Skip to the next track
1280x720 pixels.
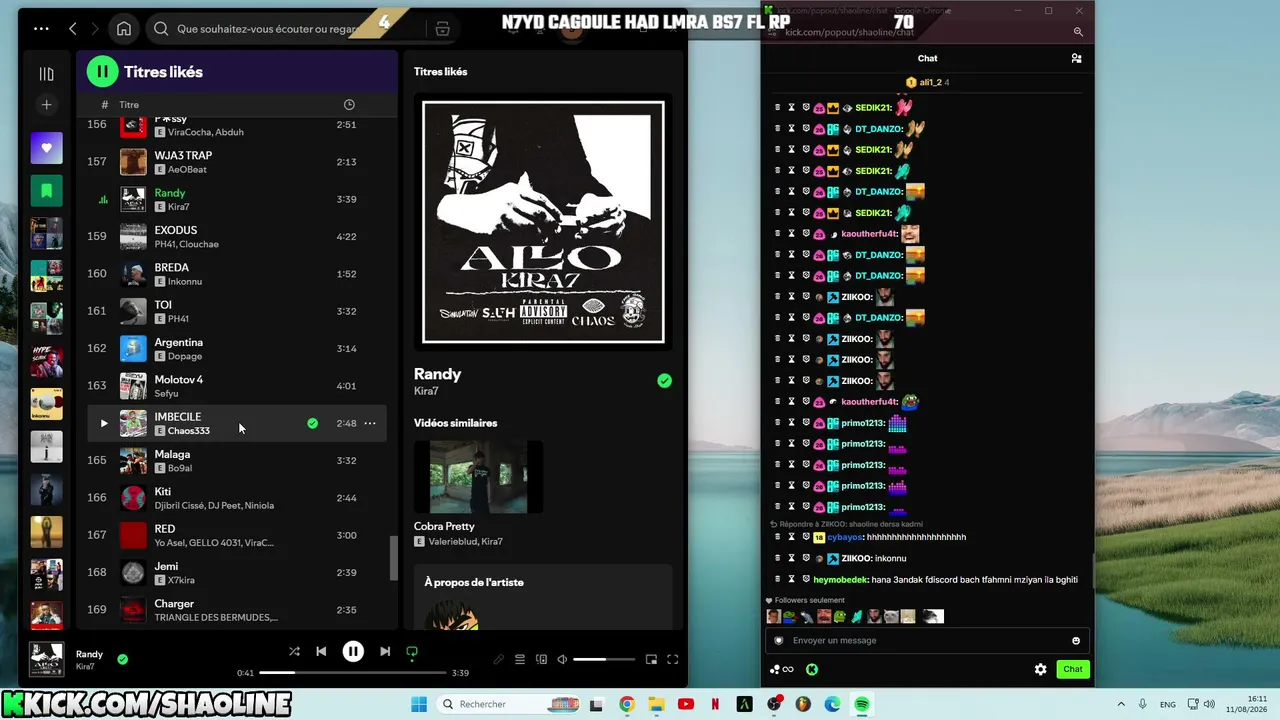[385, 652]
